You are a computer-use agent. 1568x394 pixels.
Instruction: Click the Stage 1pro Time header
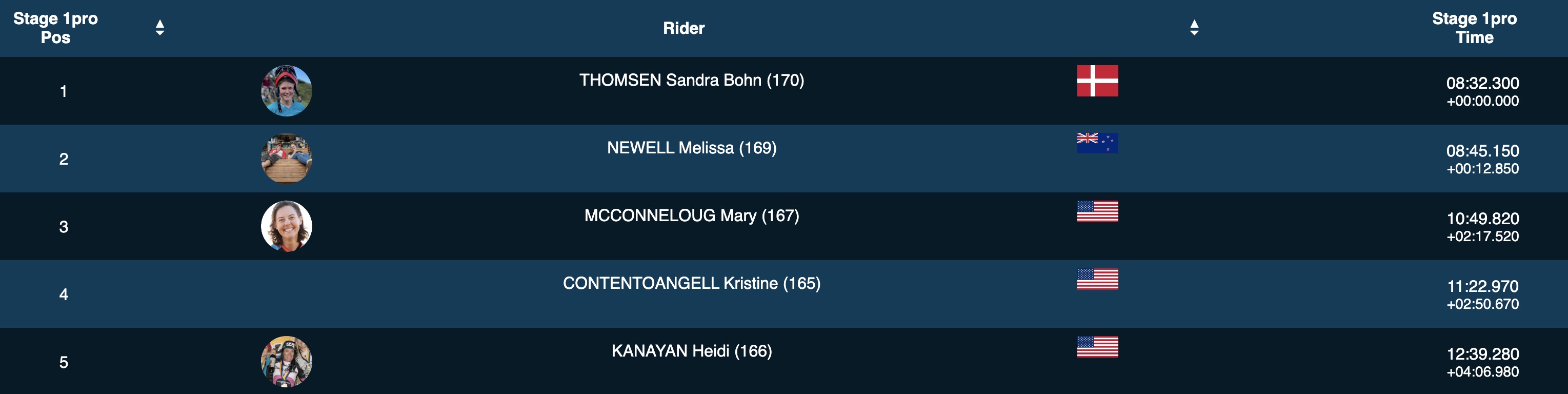[1474, 28]
